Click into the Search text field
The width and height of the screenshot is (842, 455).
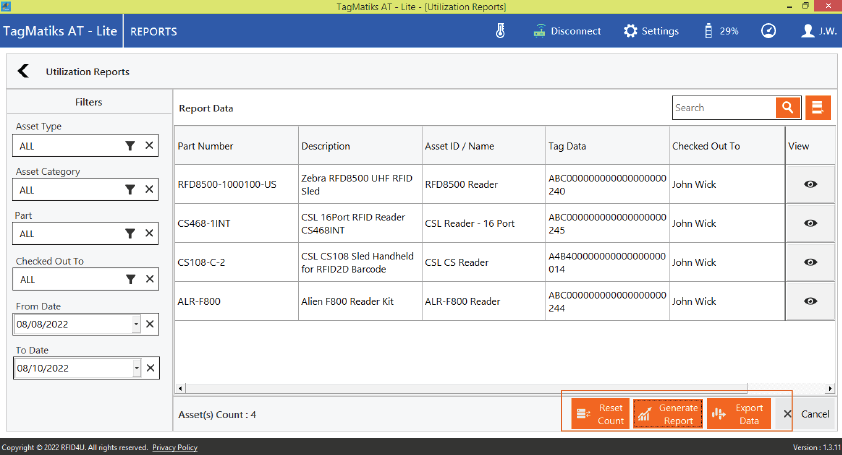point(722,108)
